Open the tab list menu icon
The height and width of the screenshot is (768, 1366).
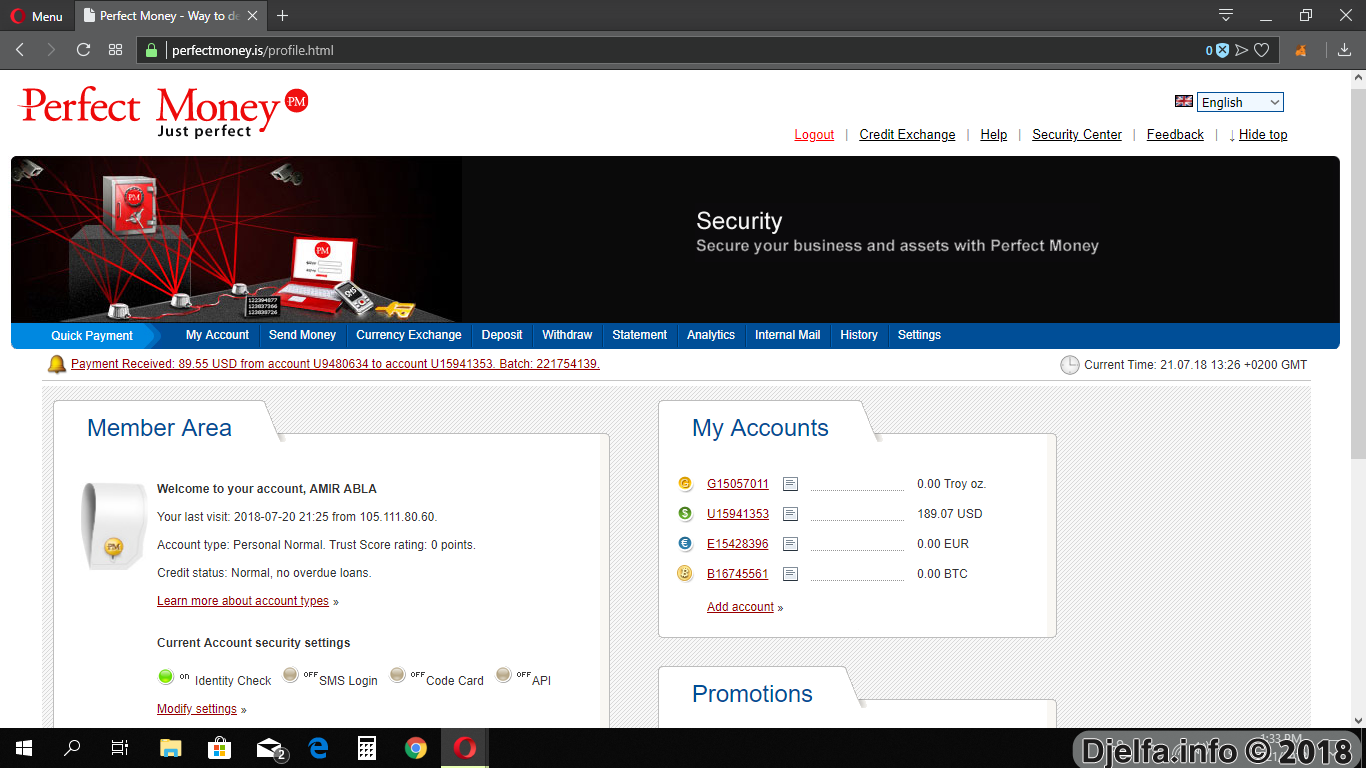[x=1226, y=15]
